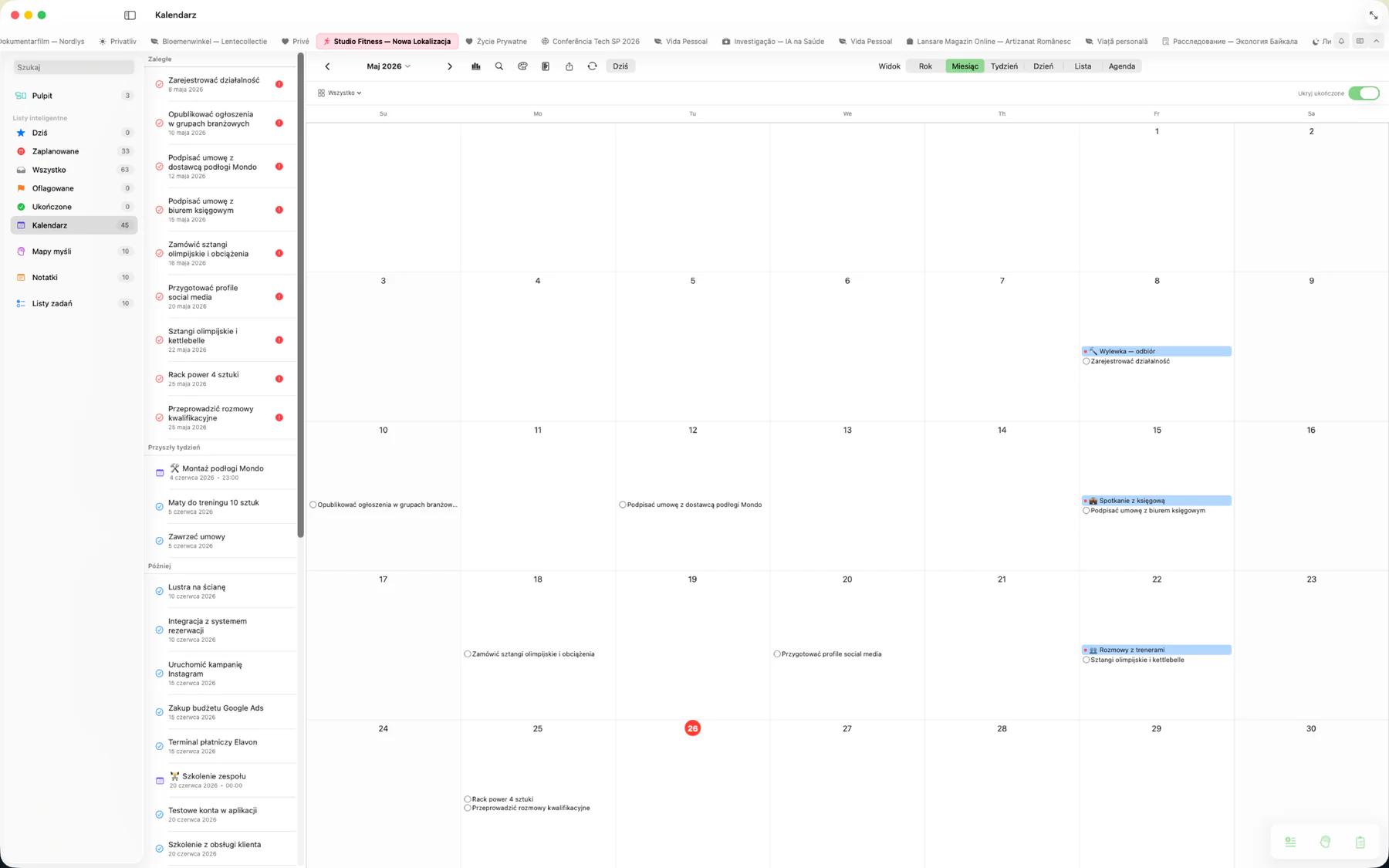The height and width of the screenshot is (868, 1389).
Task: Select today's date 26 in calendar
Action: point(692,728)
